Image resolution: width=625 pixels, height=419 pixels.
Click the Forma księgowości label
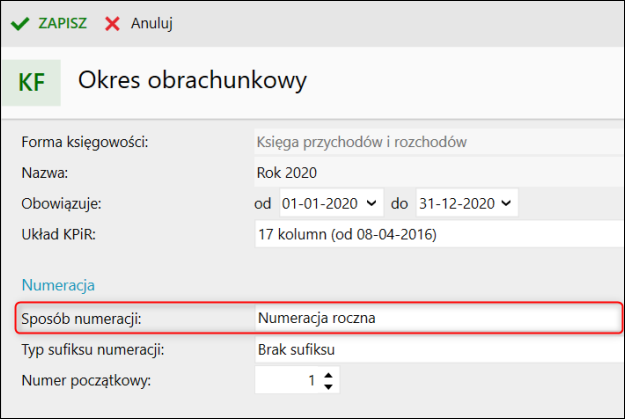(x=85, y=142)
